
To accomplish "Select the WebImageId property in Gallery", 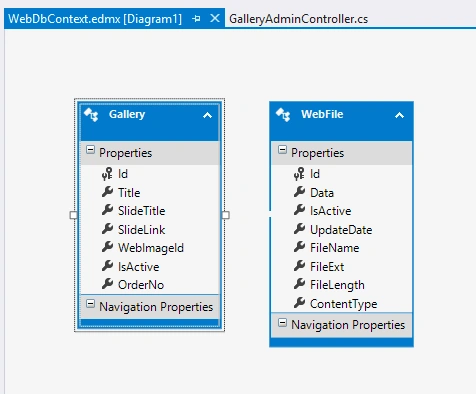I will (151, 248).
